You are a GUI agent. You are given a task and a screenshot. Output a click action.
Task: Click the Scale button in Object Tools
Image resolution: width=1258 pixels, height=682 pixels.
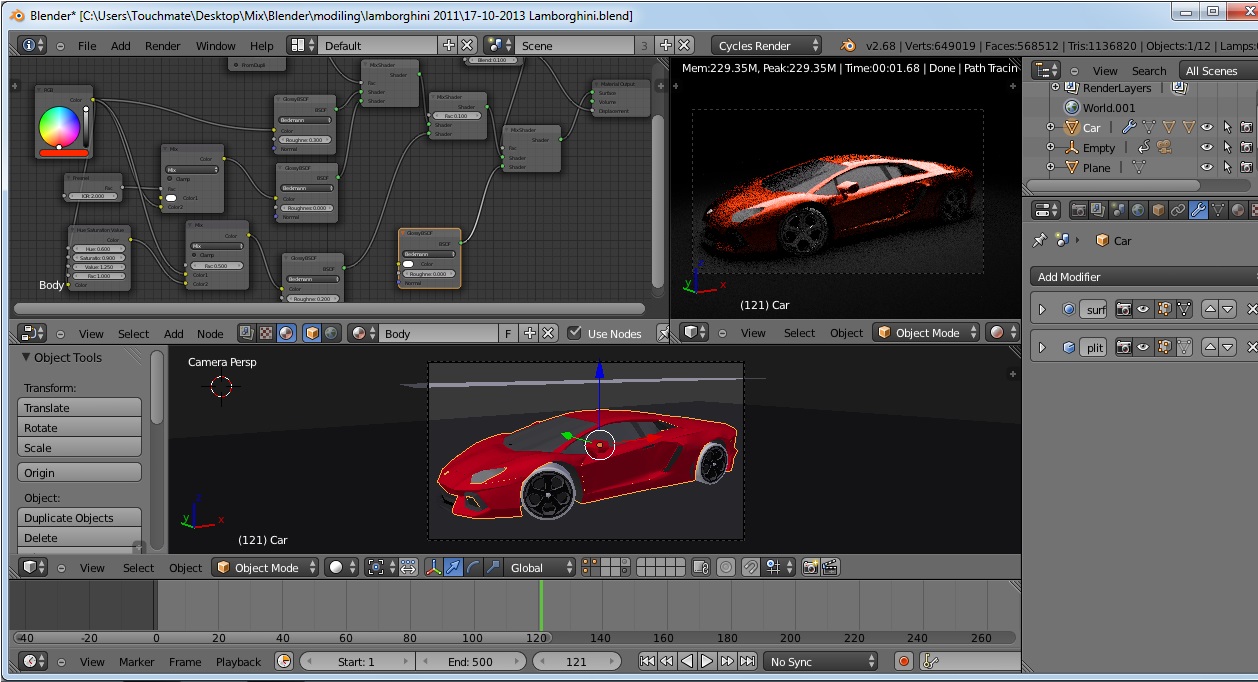click(80, 447)
